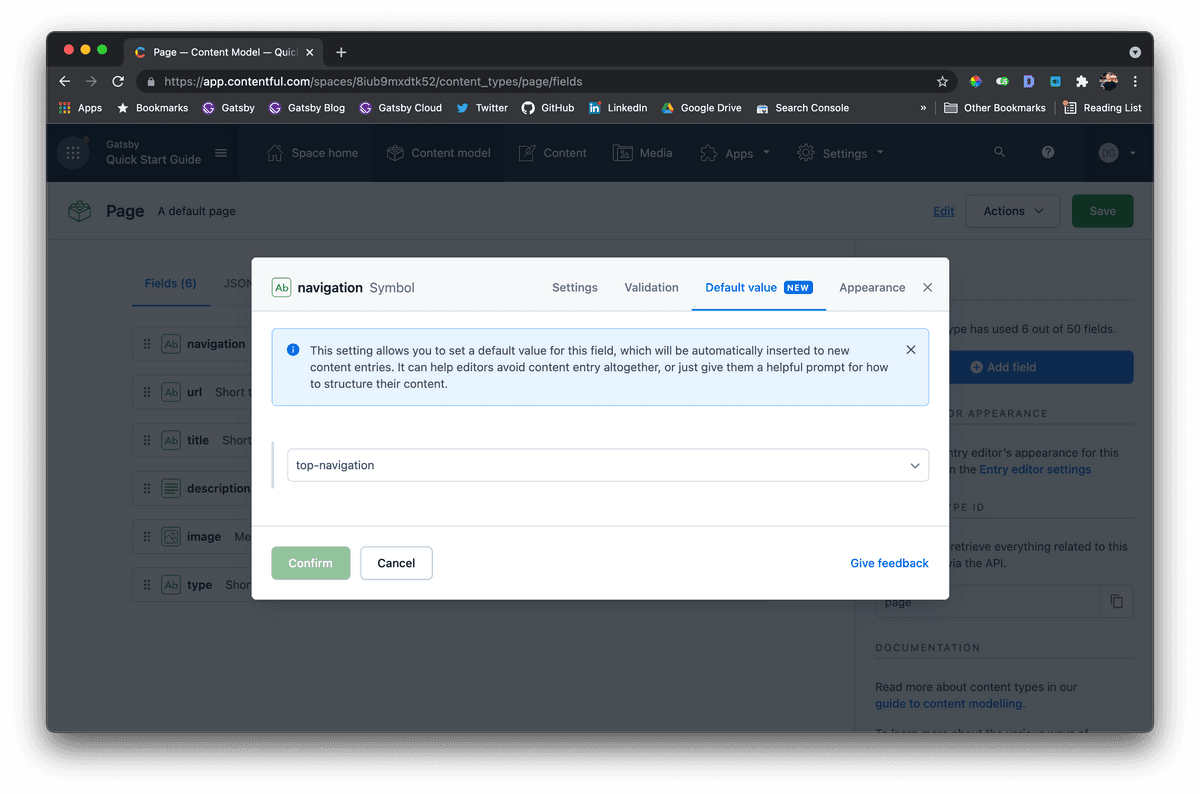Open the help question mark icon
Viewport: 1200px width, 794px height.
1047,152
